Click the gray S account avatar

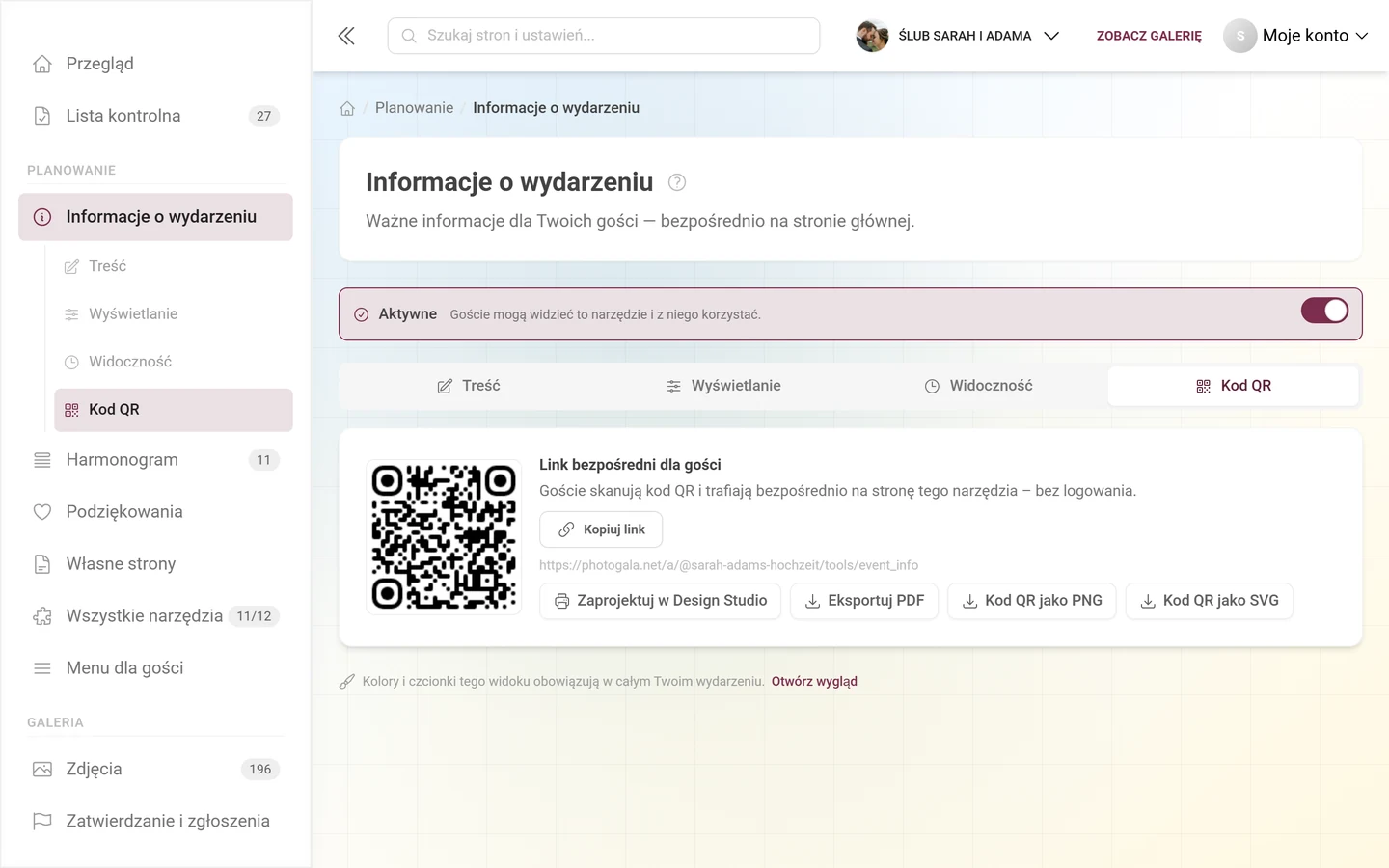coord(1240,36)
